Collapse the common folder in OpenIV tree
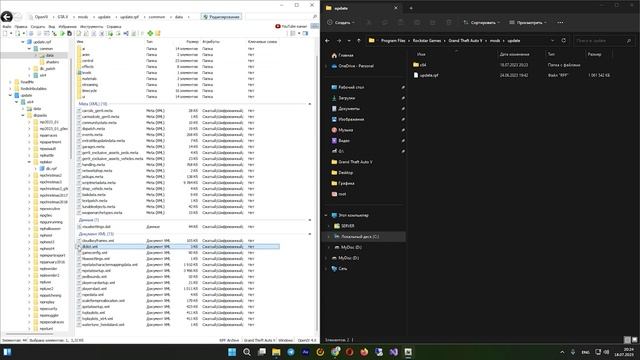The image size is (640, 360). [29, 49]
